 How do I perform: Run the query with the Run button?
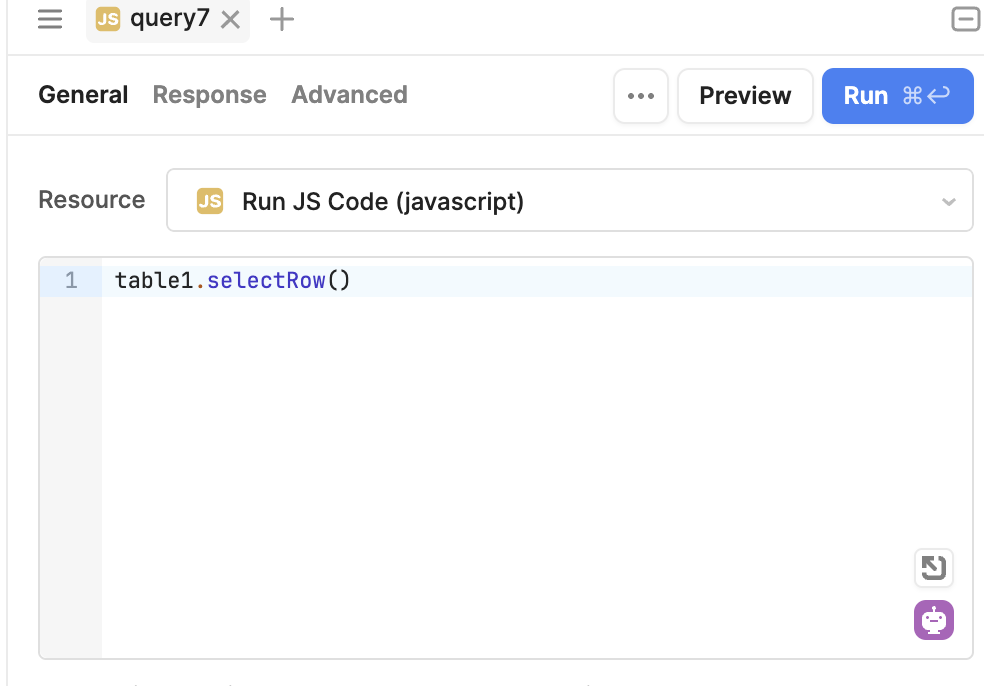[x=897, y=96]
